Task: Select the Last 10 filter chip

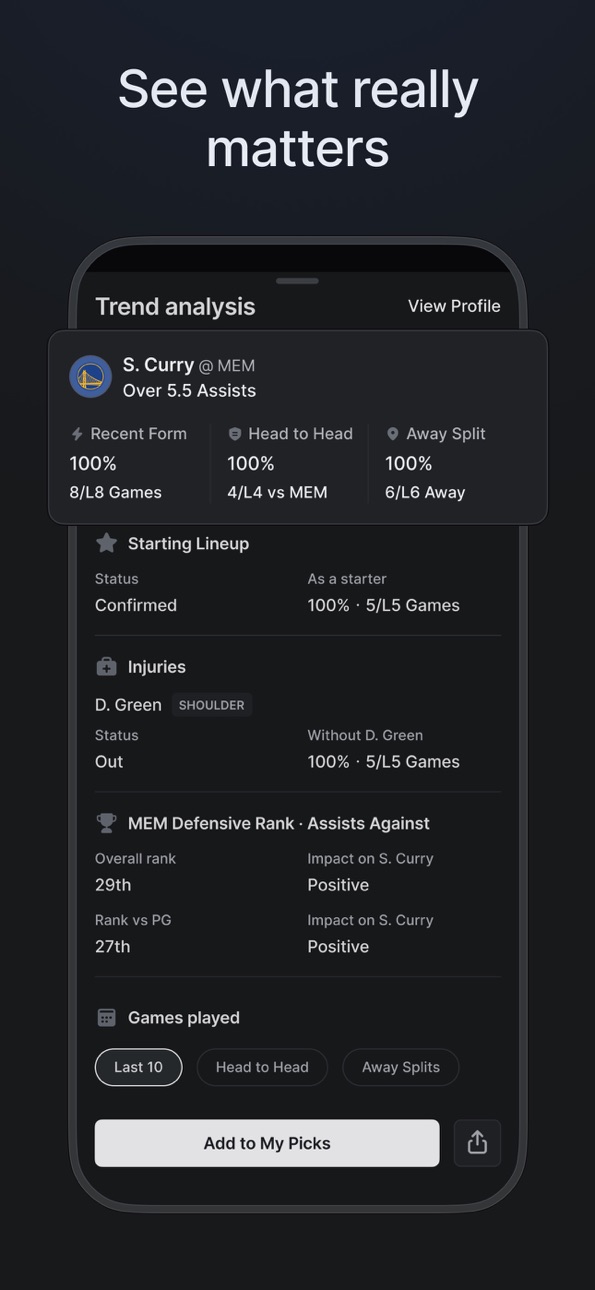Action: [138, 1067]
